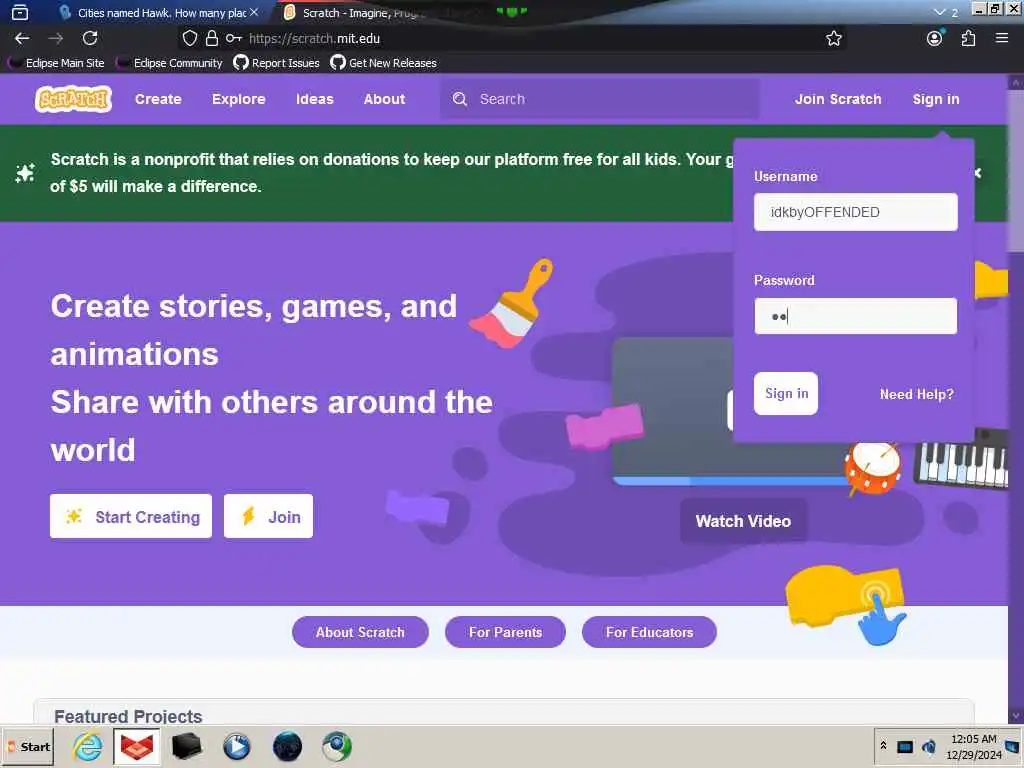This screenshot has height=768, width=1024.
Task: Open Internet Explorer from the taskbar
Action: pyautogui.click(x=88, y=746)
